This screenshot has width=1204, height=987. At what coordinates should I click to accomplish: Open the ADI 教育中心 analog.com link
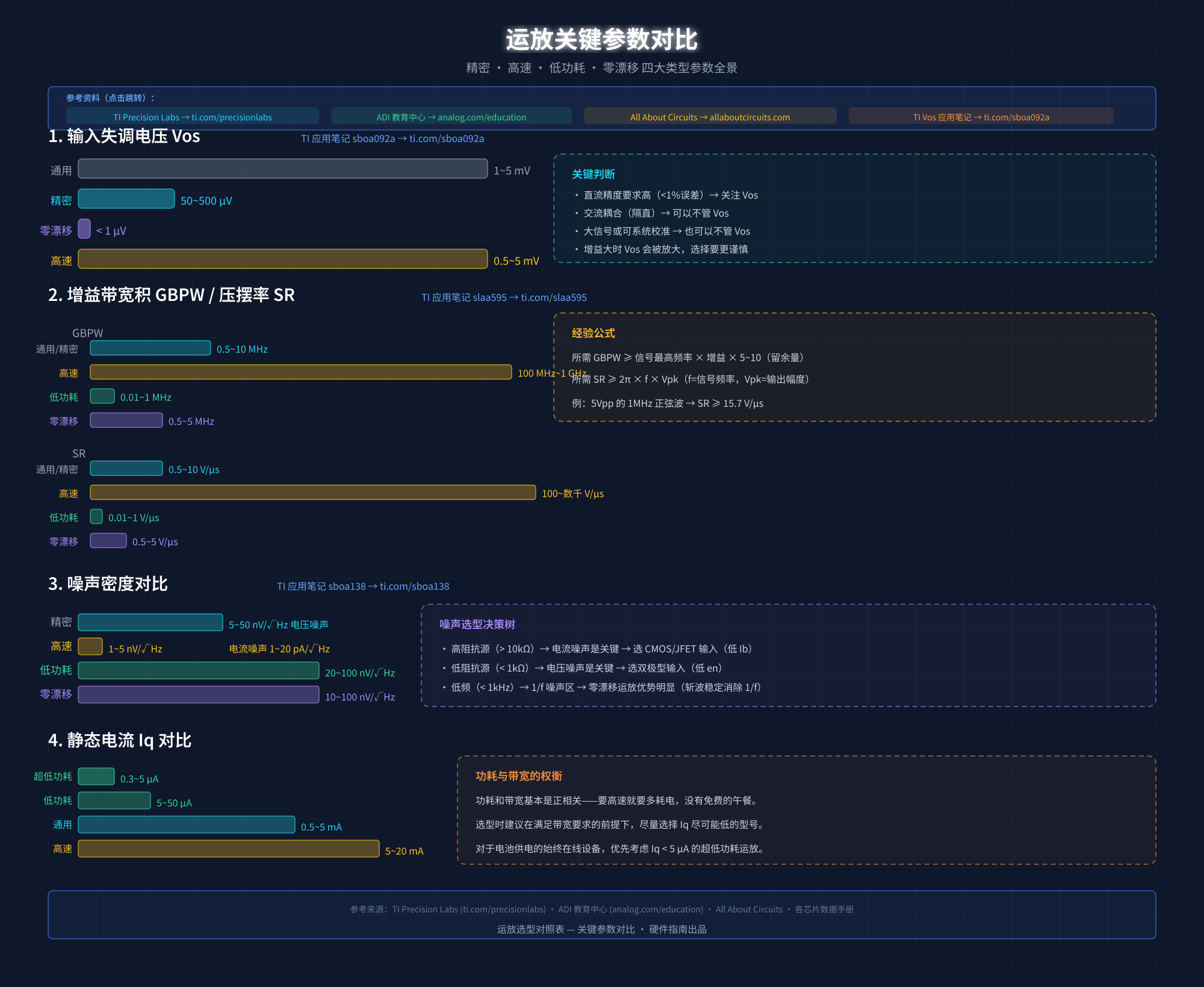click(x=451, y=116)
